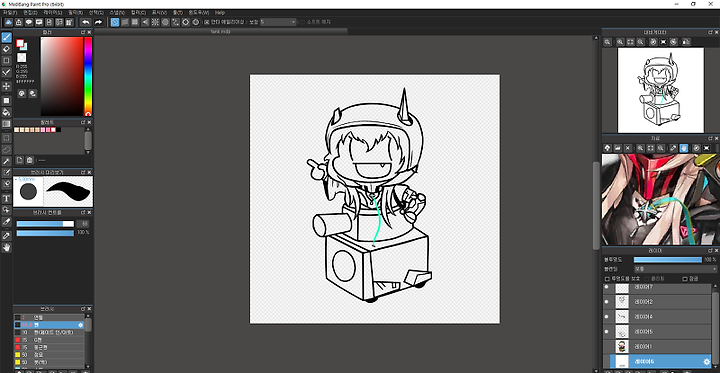720x373 pixels.
Task: Swap foreground and background color squares
Action: coord(22,45)
